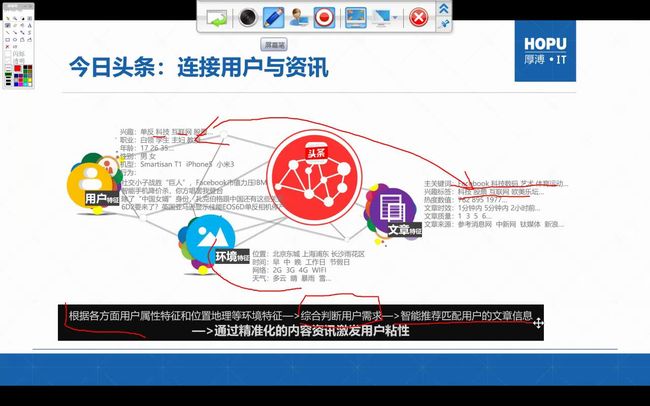Click the 智能推荐匹配用户的文章信息 text

coord(466,316)
